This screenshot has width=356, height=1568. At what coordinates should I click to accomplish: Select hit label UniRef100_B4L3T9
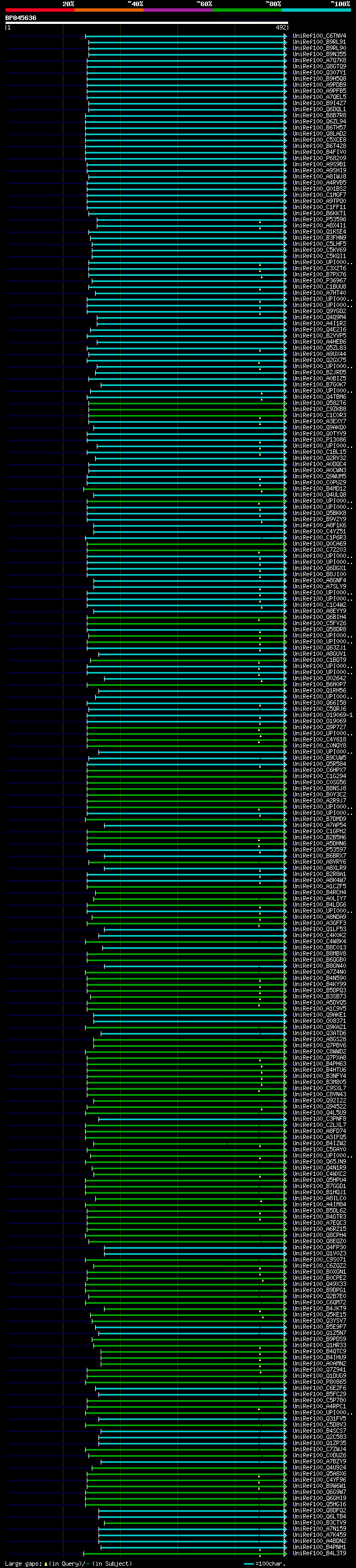(x=319, y=1554)
